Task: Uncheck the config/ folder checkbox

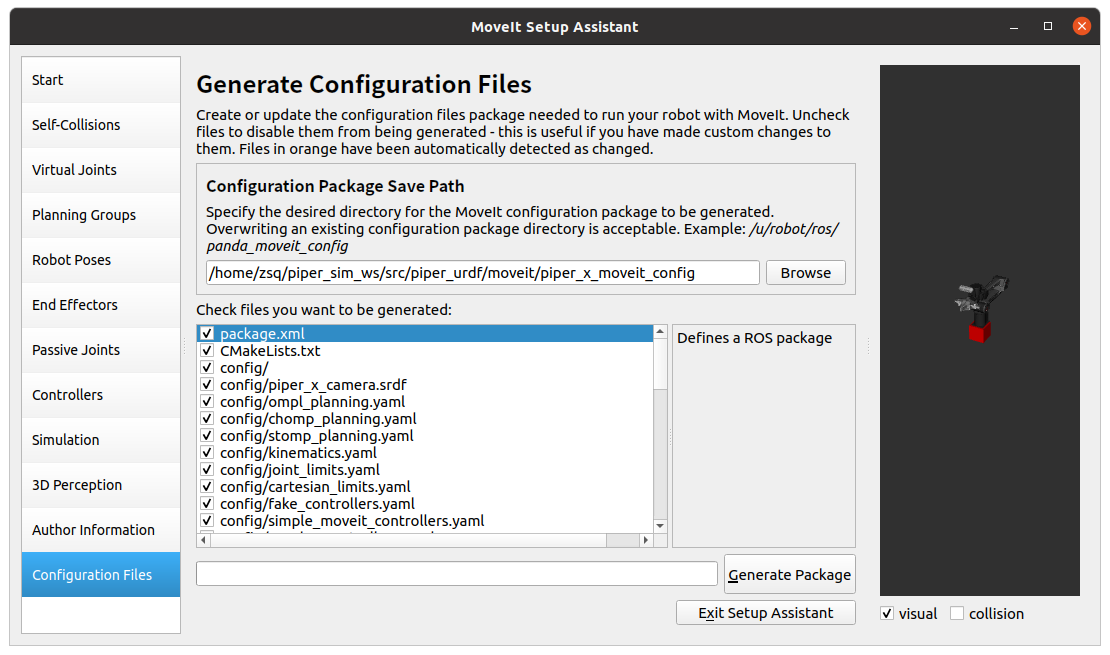Action: click(207, 368)
